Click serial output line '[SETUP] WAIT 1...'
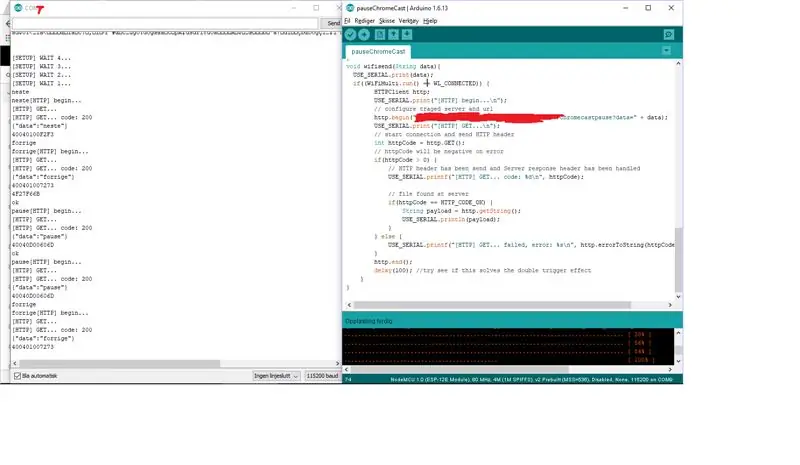The height and width of the screenshot is (465, 800). 41,83
